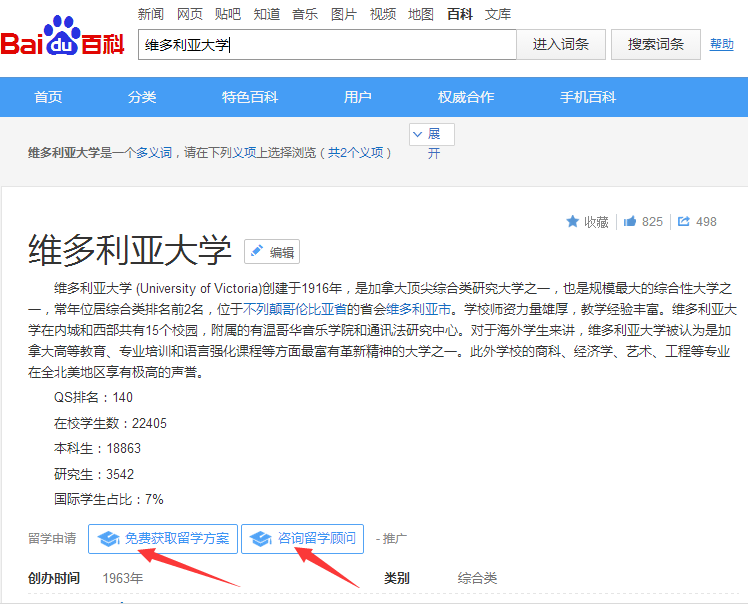Select 百科 in top navigation
Screen dimensions: 748x604
point(460,14)
